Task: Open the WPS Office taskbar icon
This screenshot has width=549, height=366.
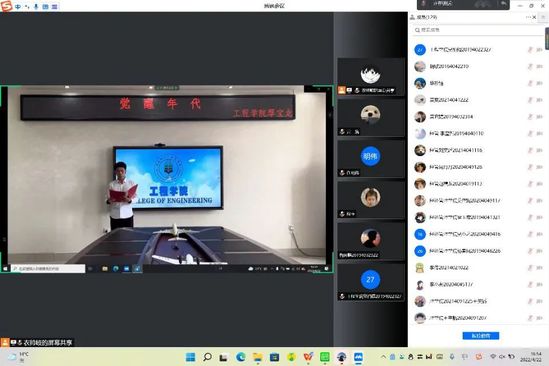Action: click(308, 357)
